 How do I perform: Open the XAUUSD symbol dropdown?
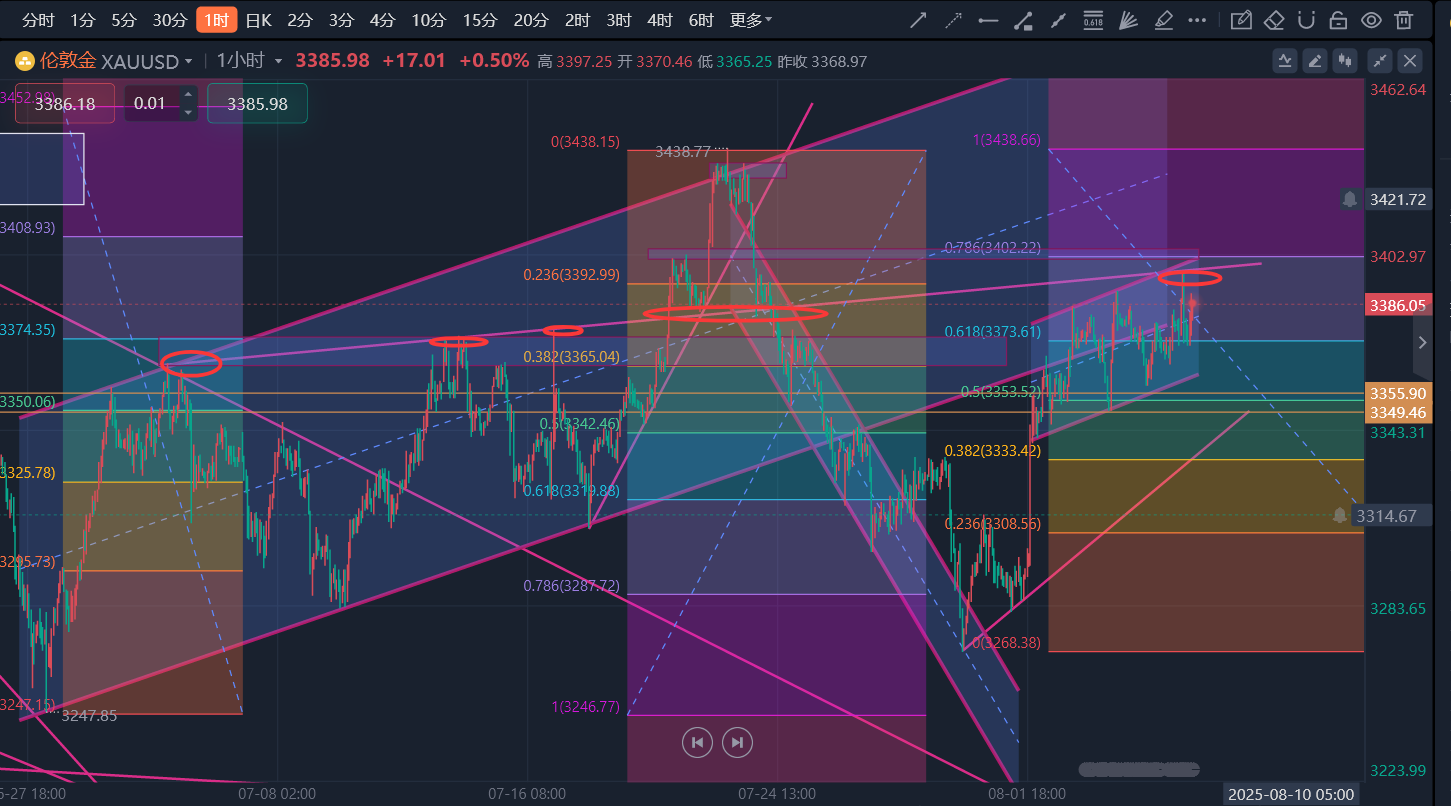click(147, 61)
